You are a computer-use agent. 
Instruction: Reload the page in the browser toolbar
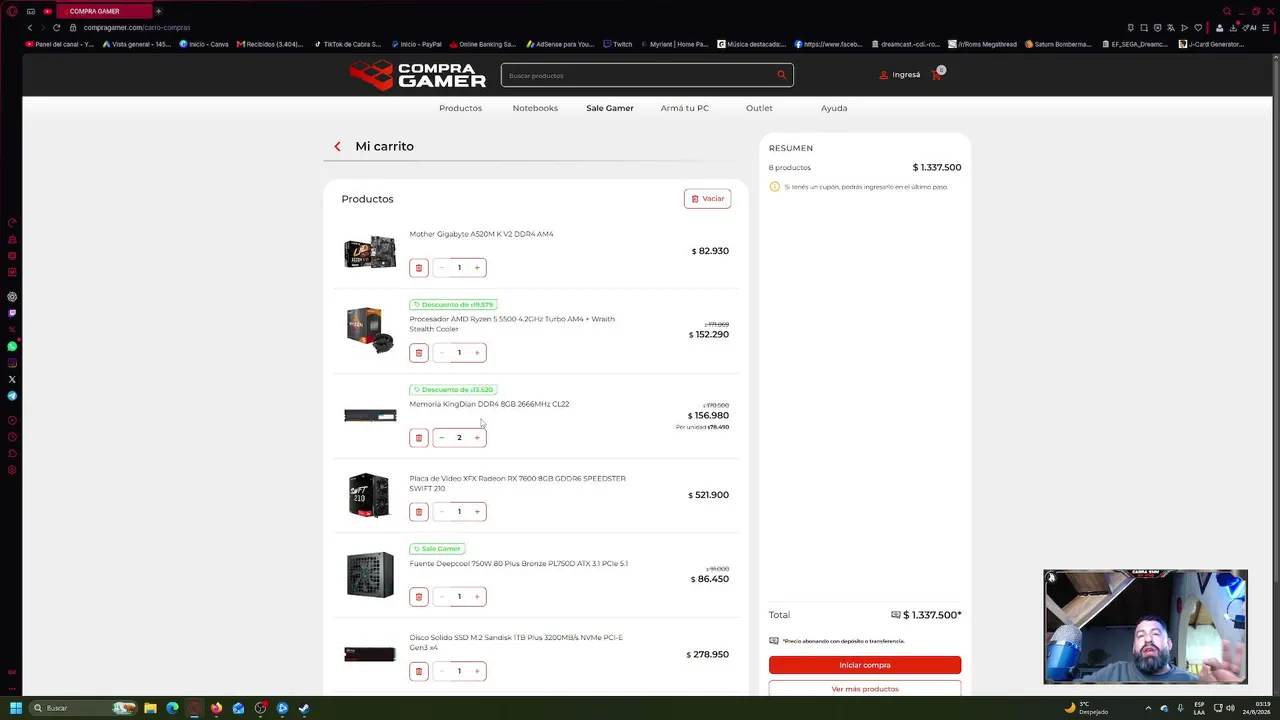pos(56,27)
